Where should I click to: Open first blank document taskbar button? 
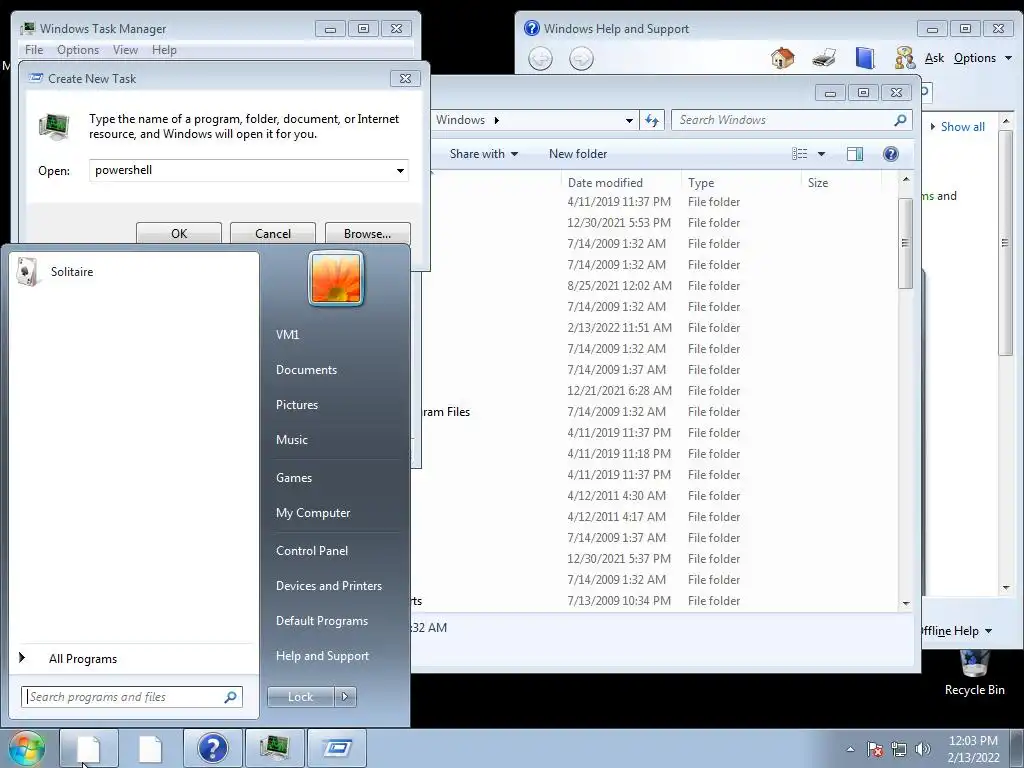pos(89,748)
